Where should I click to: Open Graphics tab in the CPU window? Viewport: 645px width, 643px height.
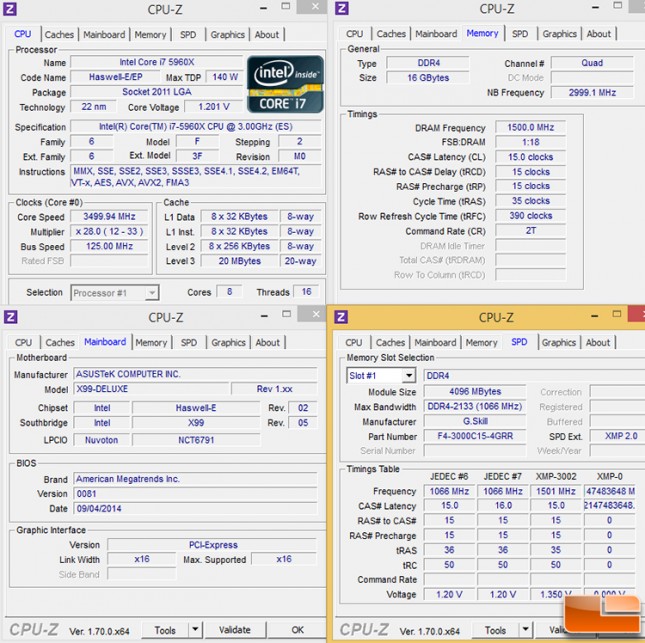pyautogui.click(x=227, y=35)
